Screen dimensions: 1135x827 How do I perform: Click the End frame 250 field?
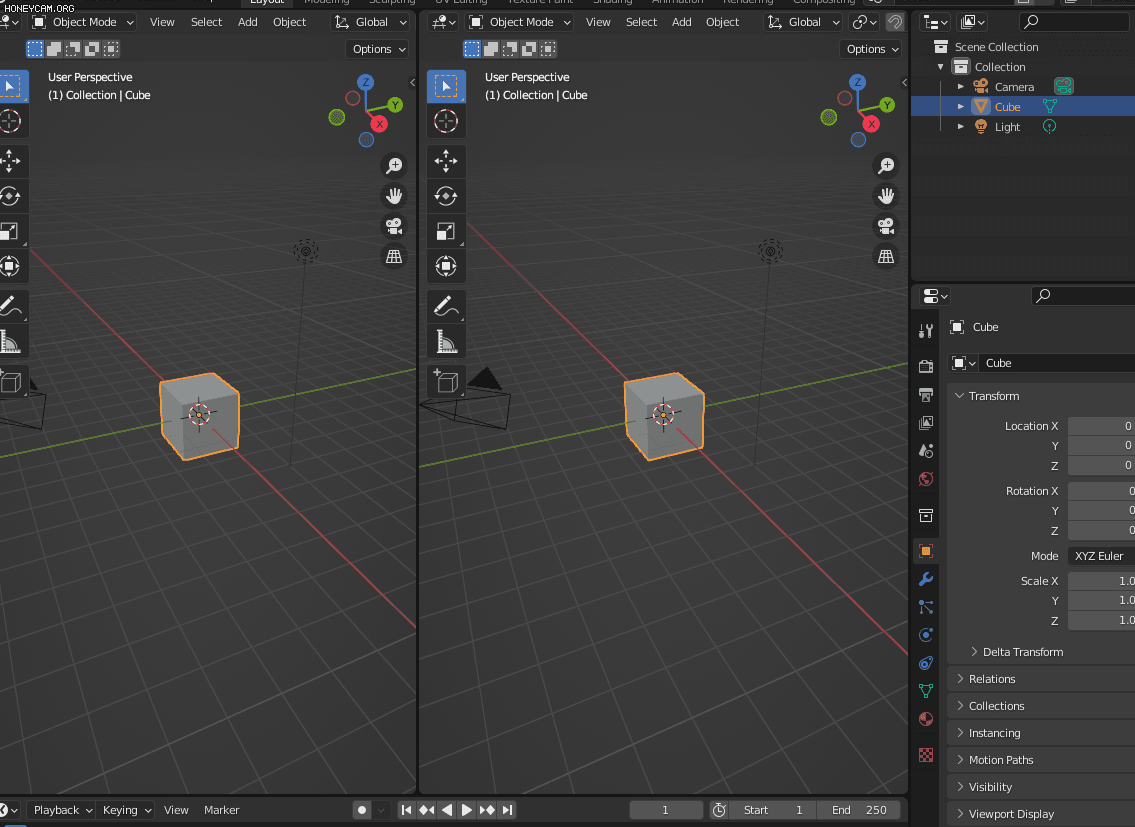point(858,810)
